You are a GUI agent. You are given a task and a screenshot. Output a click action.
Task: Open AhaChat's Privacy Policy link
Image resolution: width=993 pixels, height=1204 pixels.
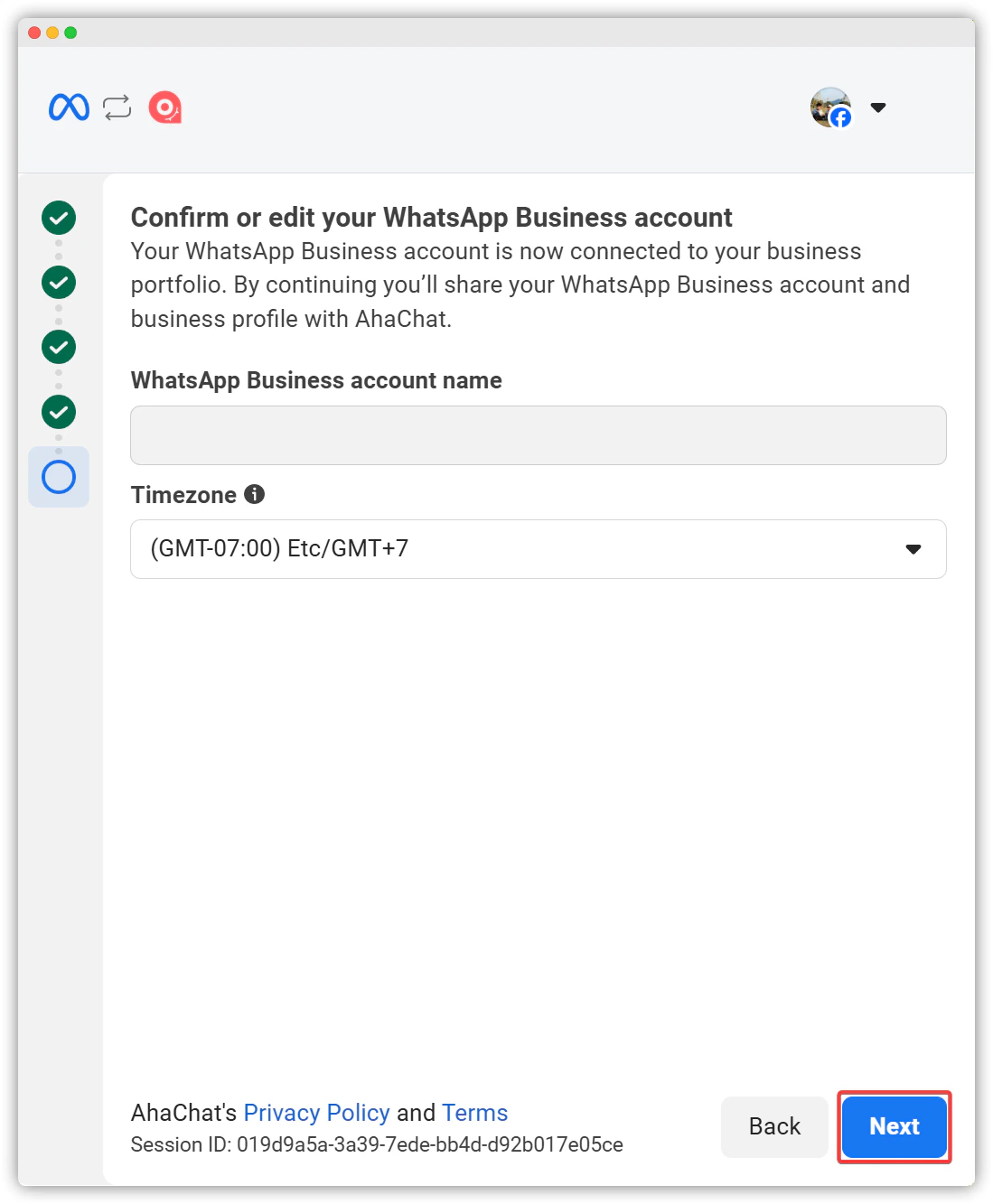pyautogui.click(x=316, y=1112)
